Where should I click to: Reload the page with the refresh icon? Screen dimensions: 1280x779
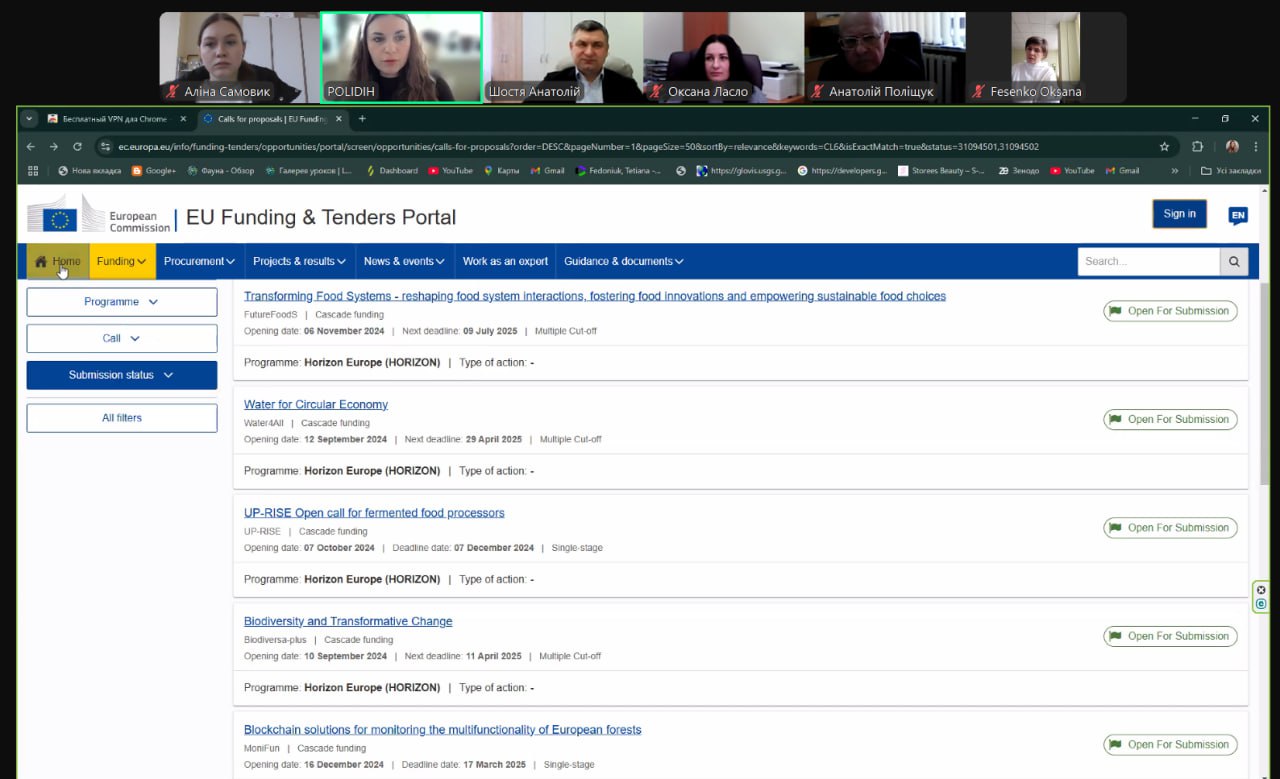[x=77, y=146]
